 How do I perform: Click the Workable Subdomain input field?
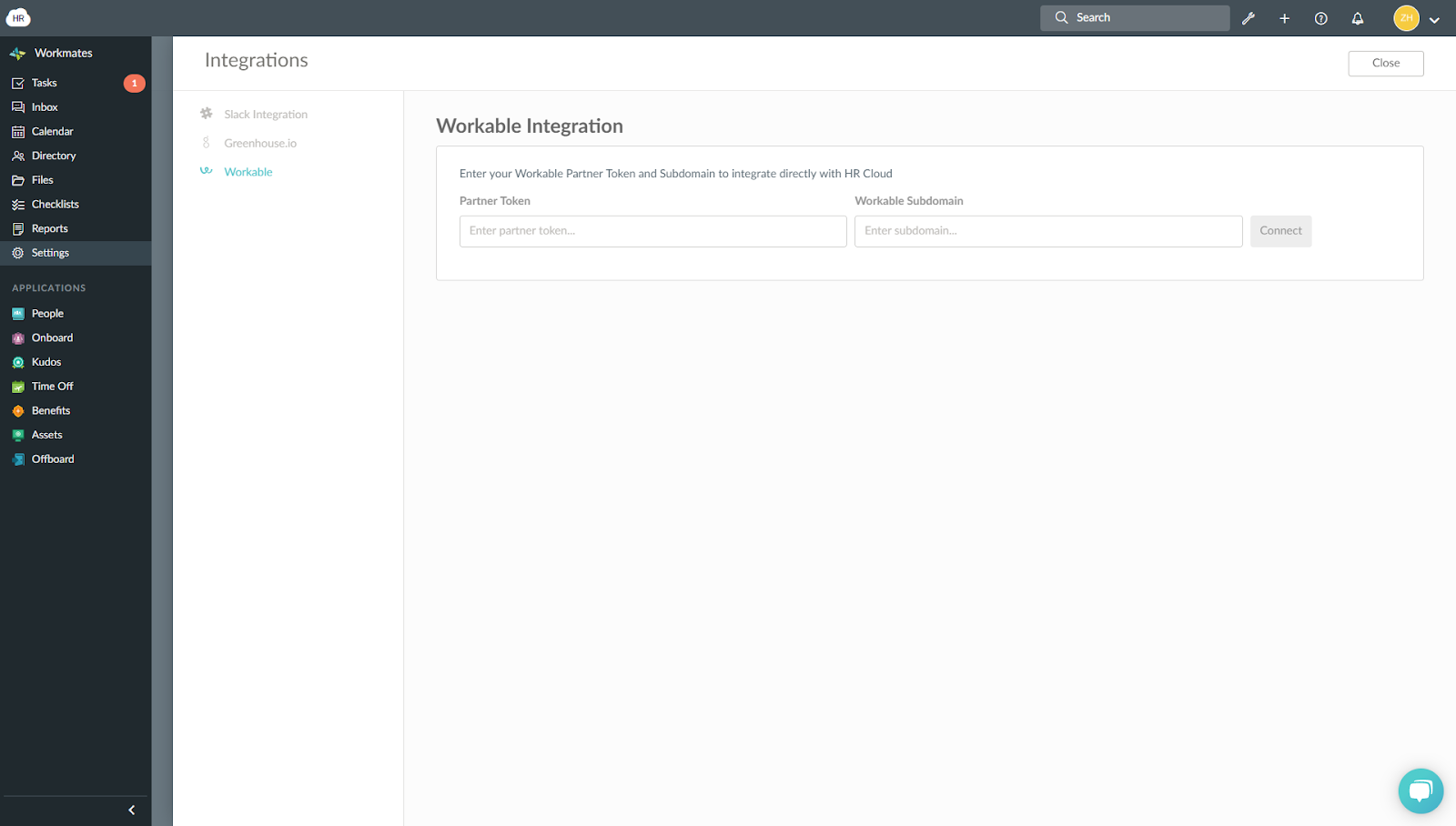1048,231
